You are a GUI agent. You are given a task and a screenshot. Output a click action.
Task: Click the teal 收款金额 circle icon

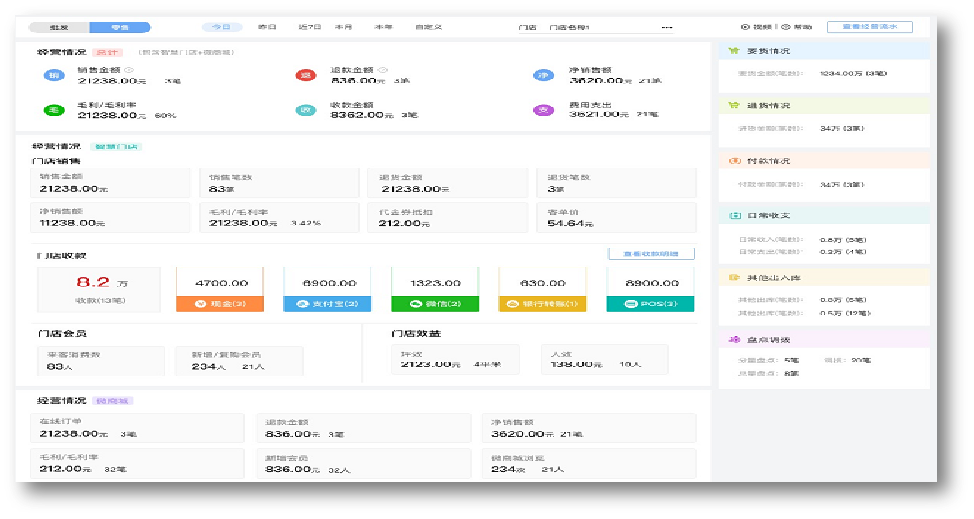pyautogui.click(x=306, y=111)
